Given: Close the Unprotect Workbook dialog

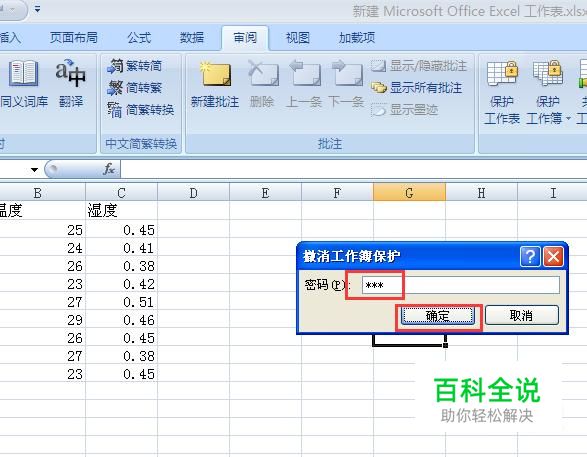Looking at the screenshot, I should (x=553, y=257).
